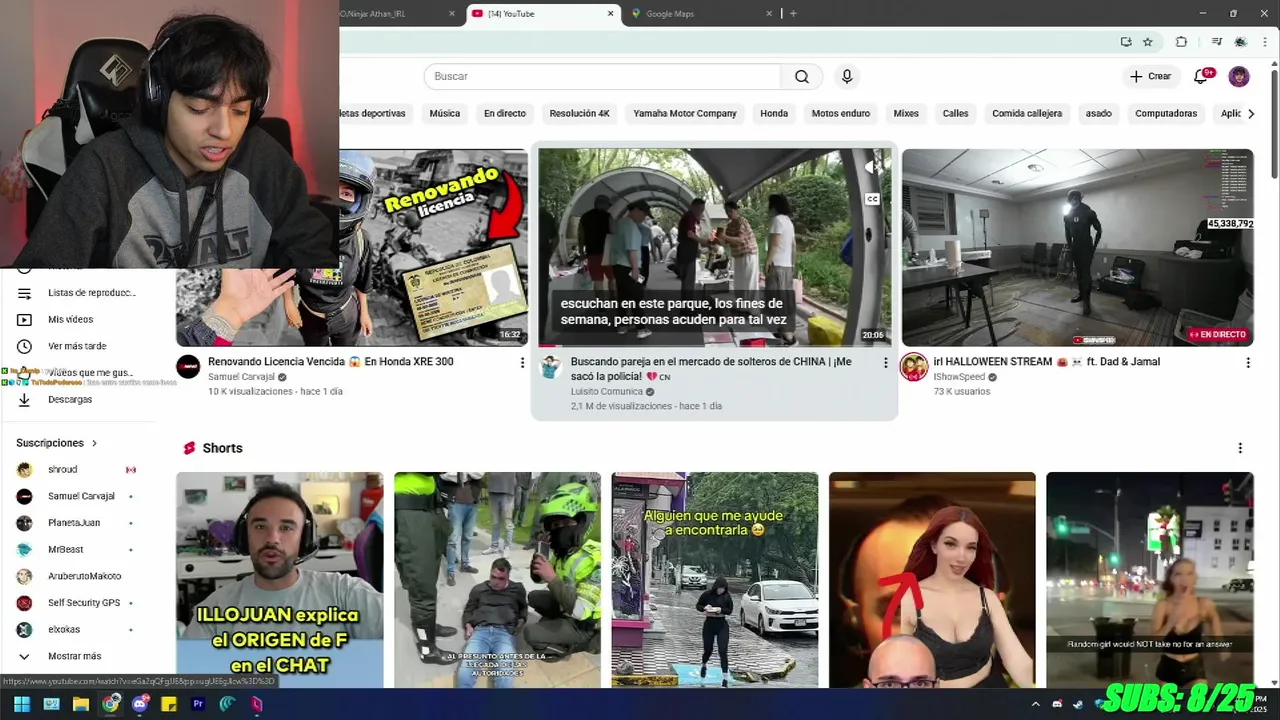Screen dimensions: 1280x720
Task: Open options for Renovando Licencia Vencida video
Action: (x=522, y=363)
